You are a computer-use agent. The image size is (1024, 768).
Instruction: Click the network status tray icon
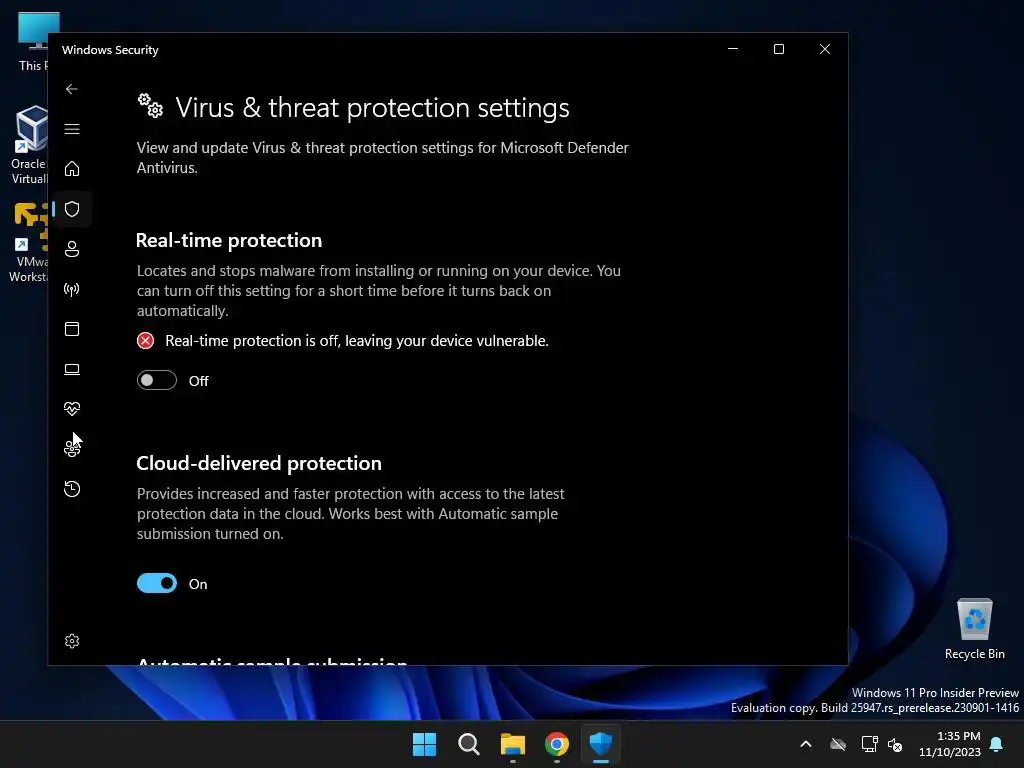pos(869,744)
